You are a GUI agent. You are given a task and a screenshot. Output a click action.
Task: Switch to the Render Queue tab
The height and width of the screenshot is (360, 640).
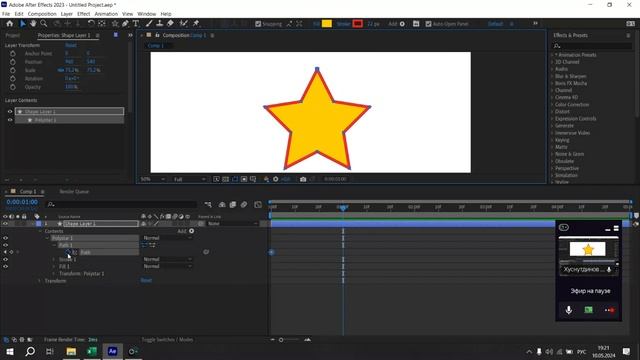point(74,191)
